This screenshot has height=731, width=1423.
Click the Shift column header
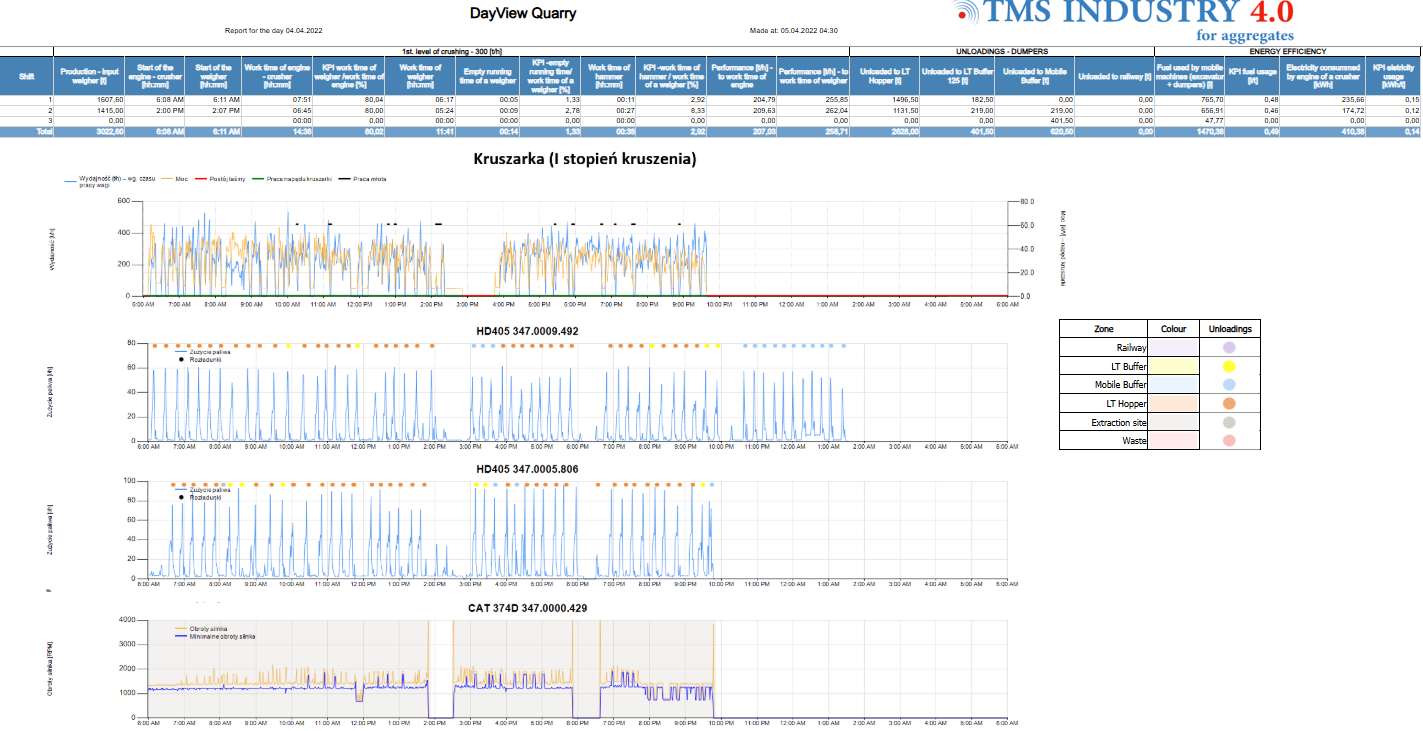(x=26, y=73)
